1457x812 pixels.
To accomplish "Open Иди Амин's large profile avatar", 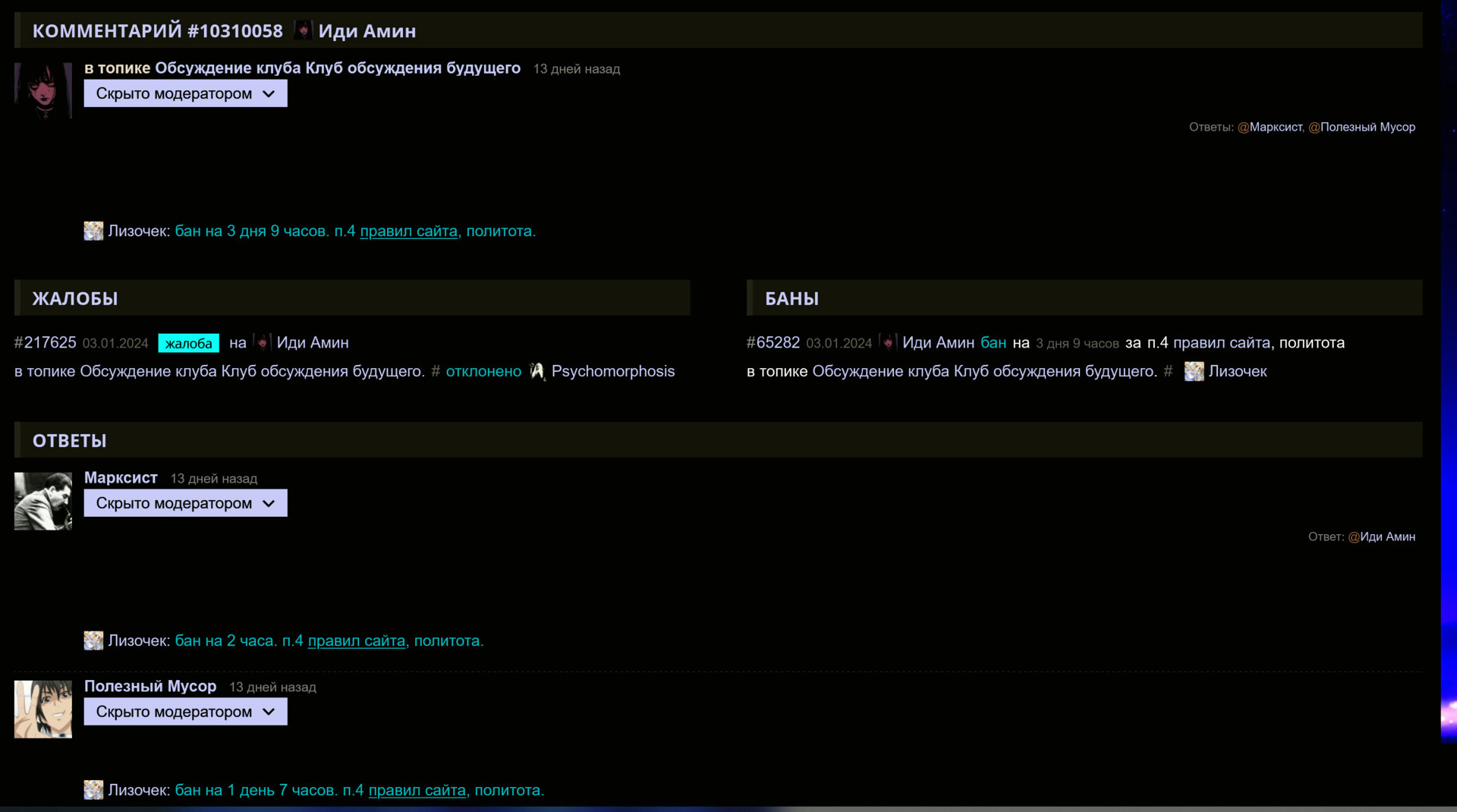I will tap(43, 91).
